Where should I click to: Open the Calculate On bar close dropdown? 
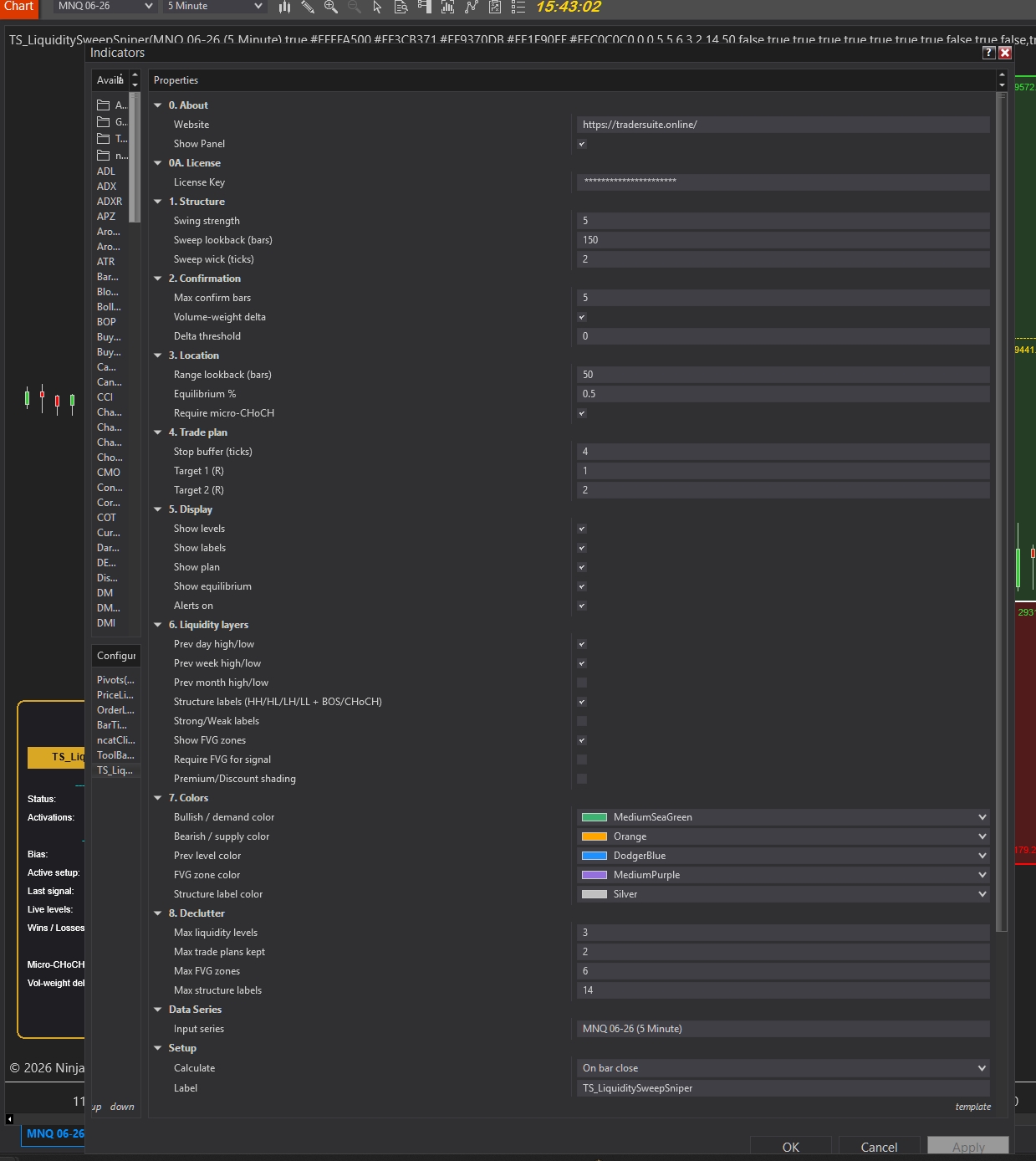[x=783, y=1068]
